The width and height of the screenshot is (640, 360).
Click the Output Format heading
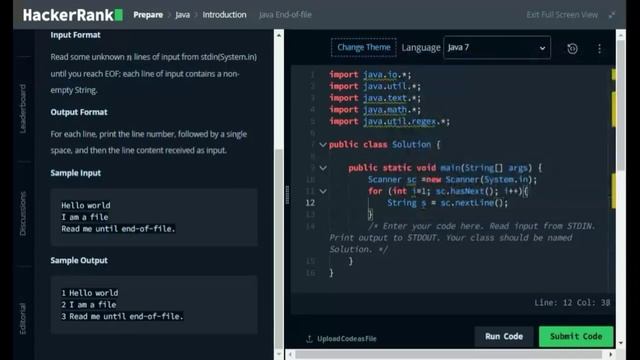tap(79, 112)
